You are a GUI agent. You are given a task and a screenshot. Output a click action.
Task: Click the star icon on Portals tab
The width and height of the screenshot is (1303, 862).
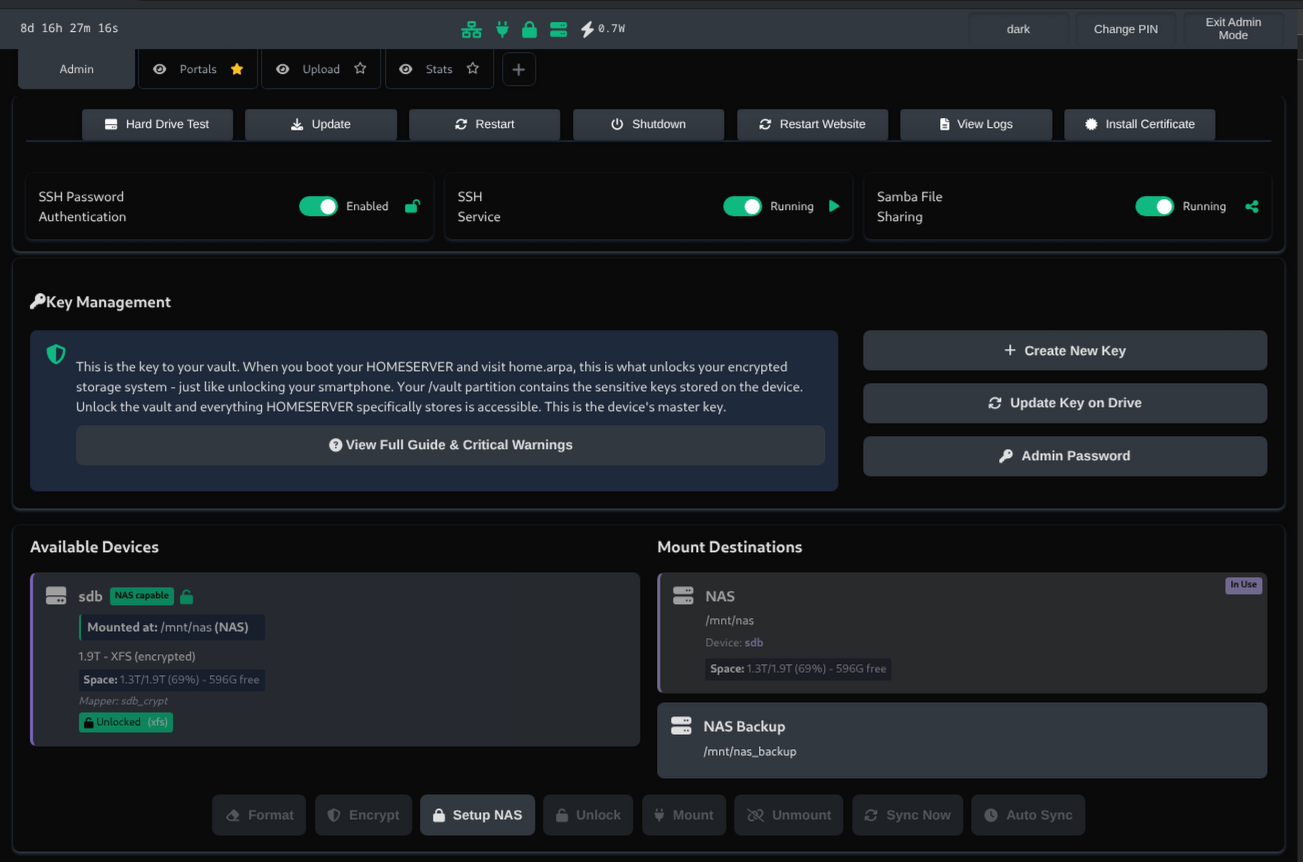pos(237,69)
